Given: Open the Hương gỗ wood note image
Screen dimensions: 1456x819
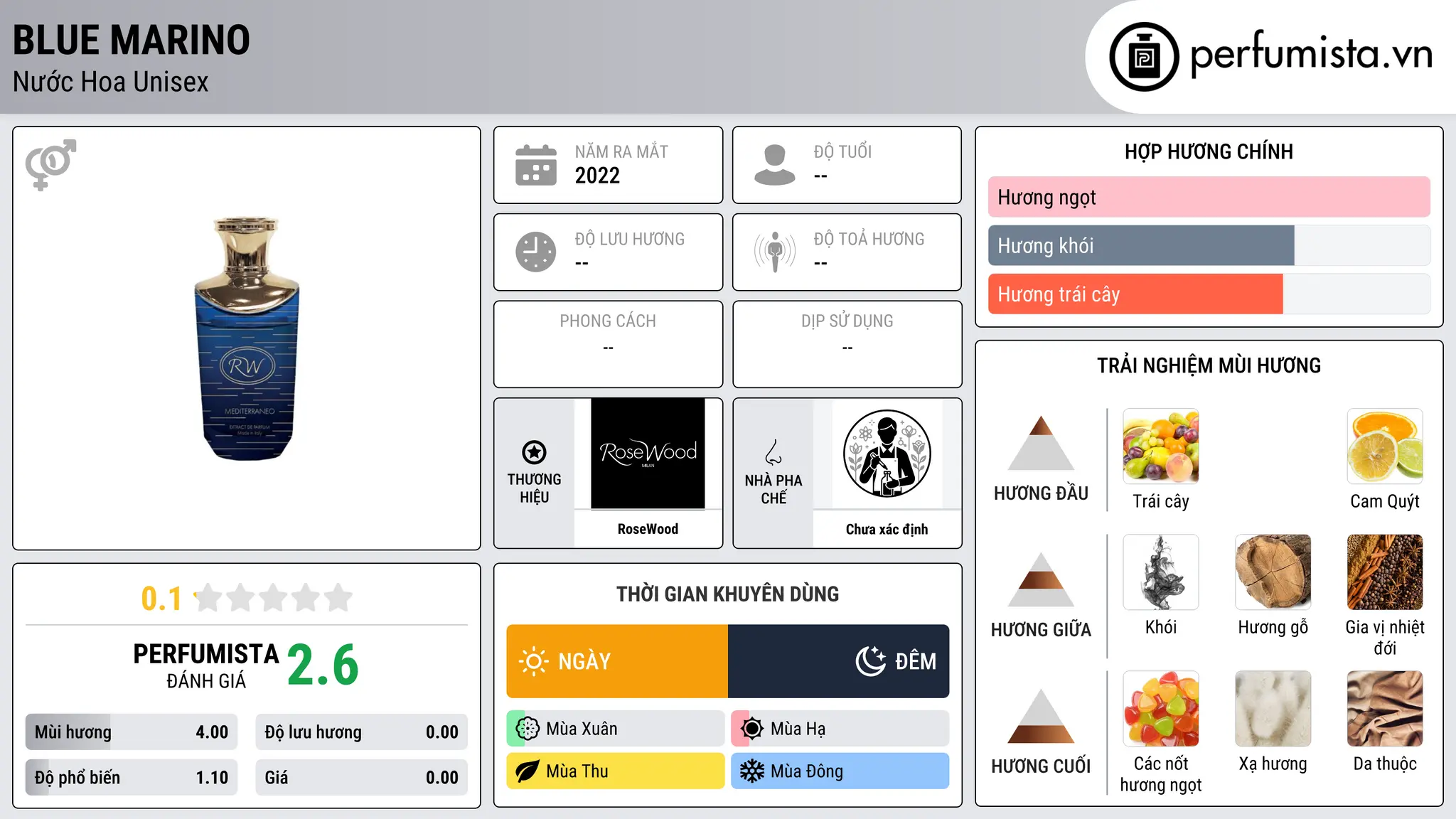Looking at the screenshot, I should tap(1273, 572).
